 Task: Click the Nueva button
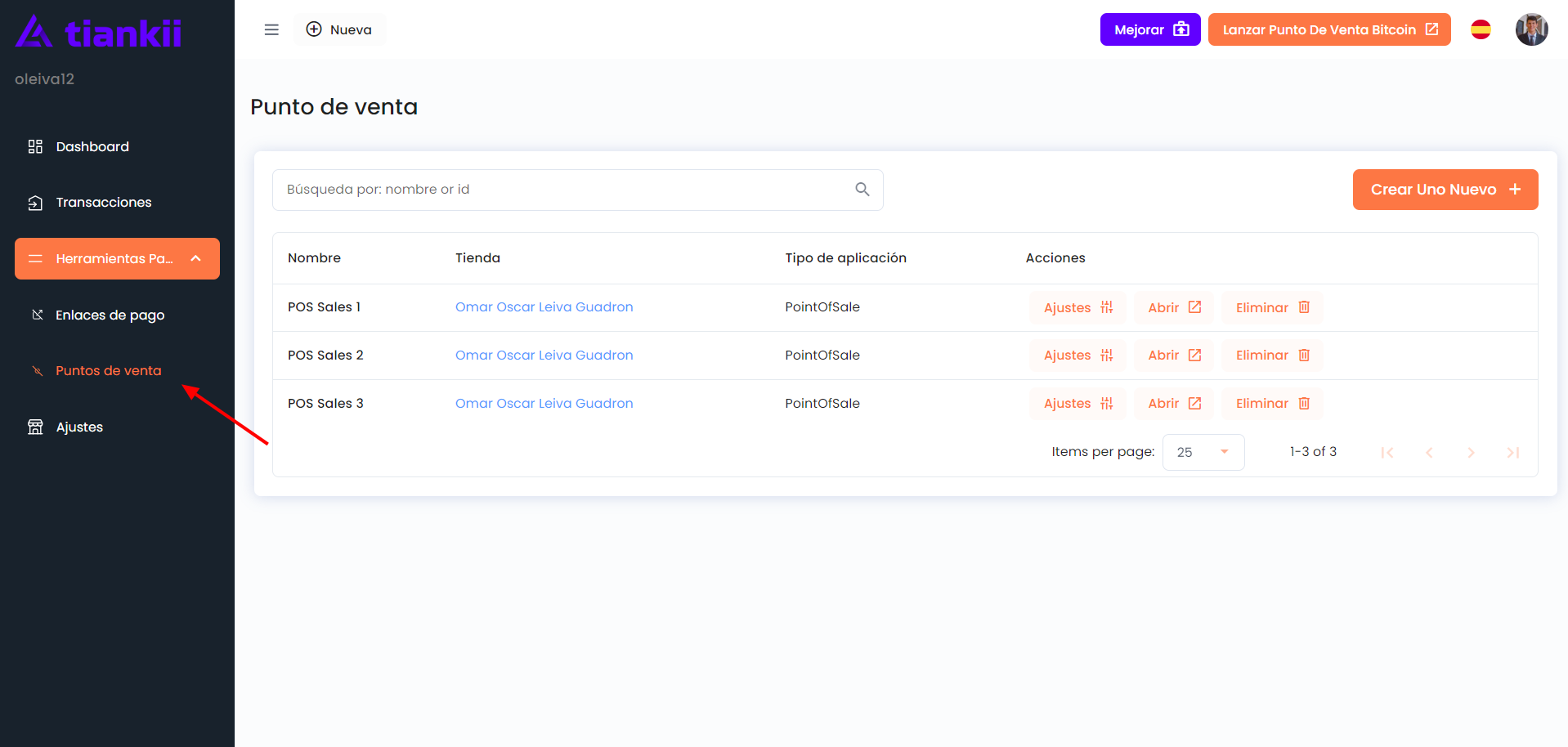pyautogui.click(x=339, y=29)
